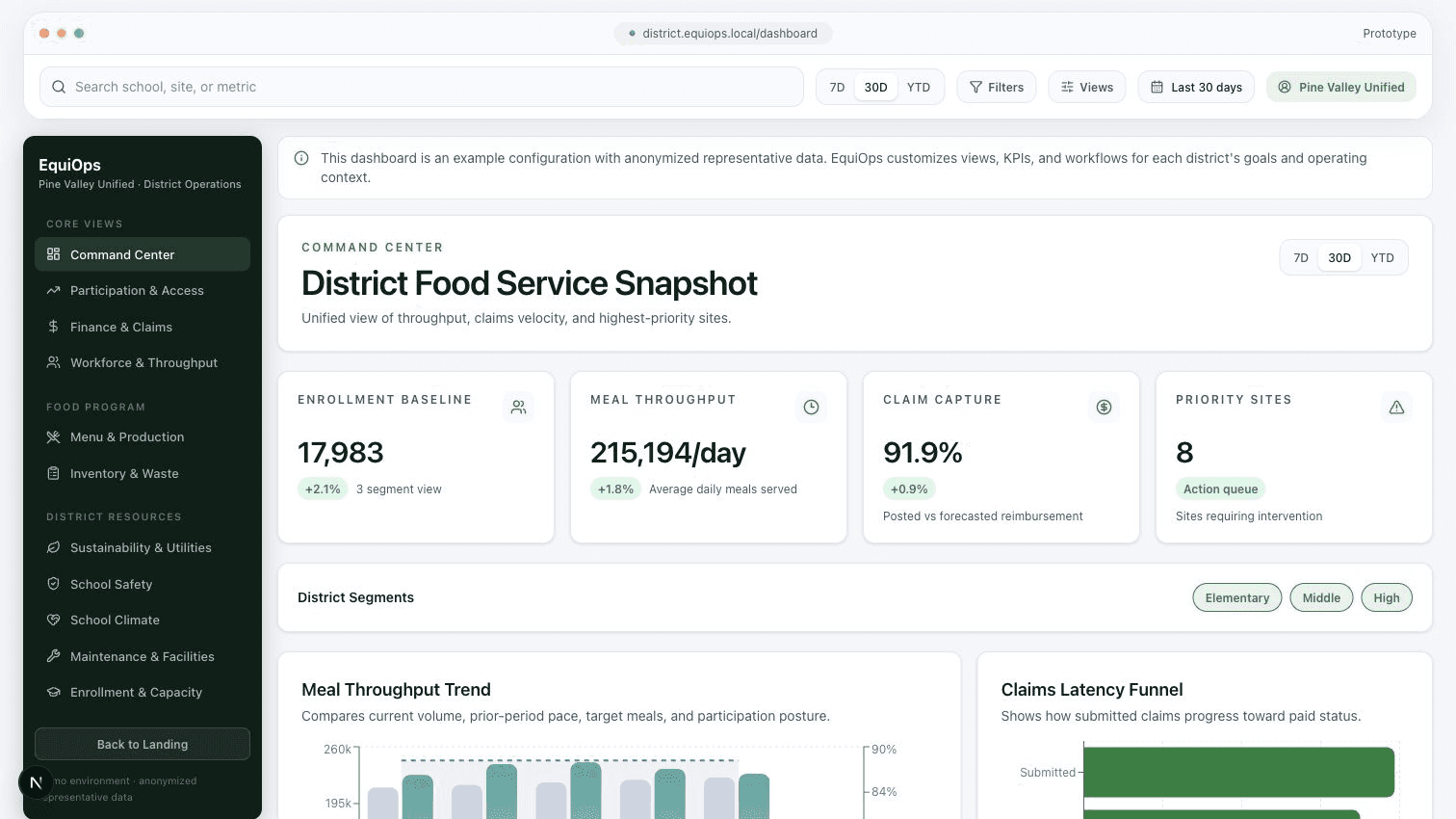This screenshot has width=1456, height=819.
Task: Click the Command Center grid icon
Action: [x=53, y=254]
